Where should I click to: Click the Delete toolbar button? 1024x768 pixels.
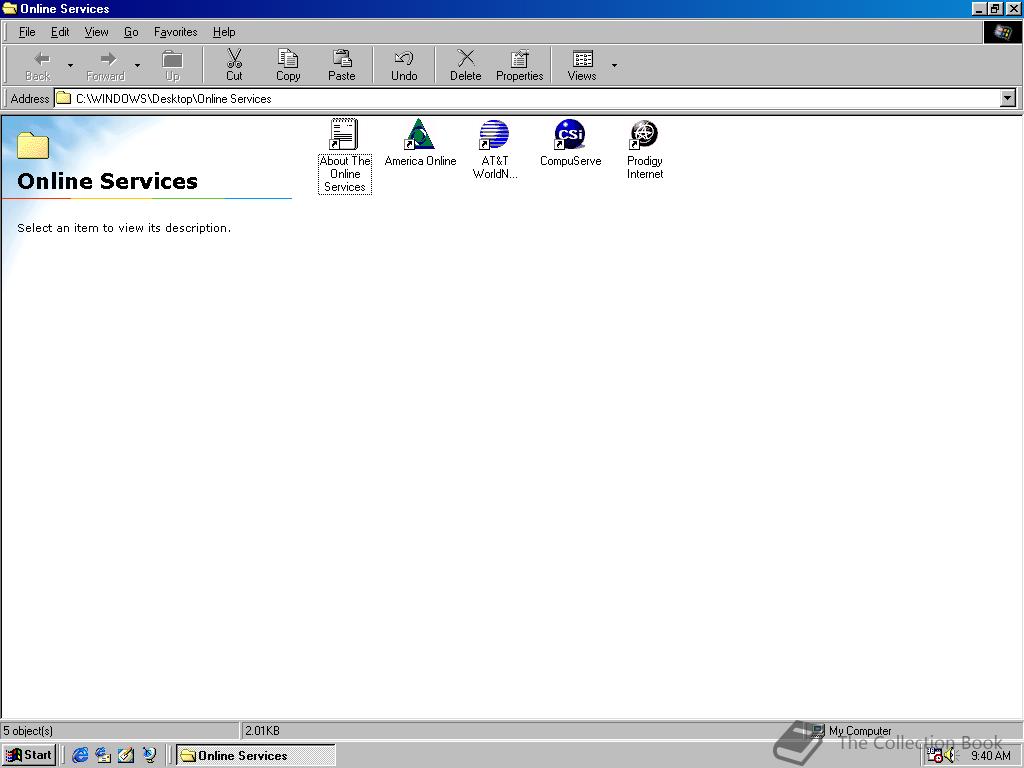point(466,65)
